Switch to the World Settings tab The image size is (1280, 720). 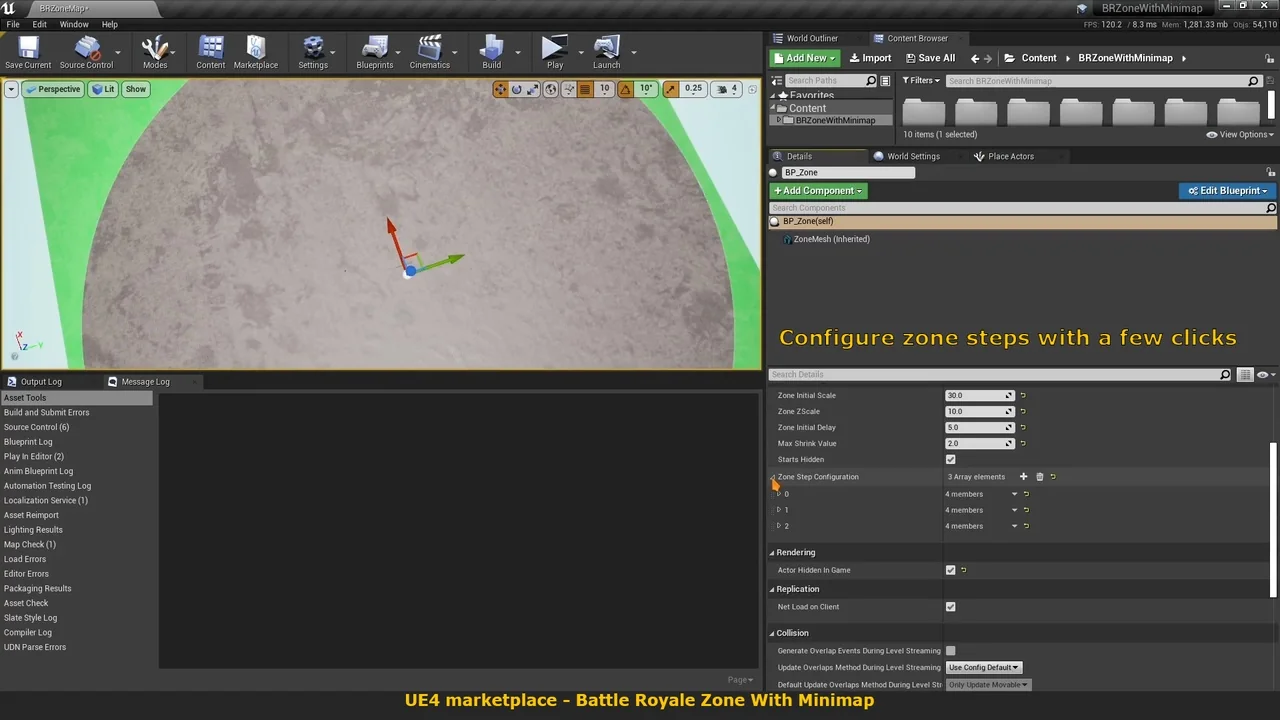907,156
